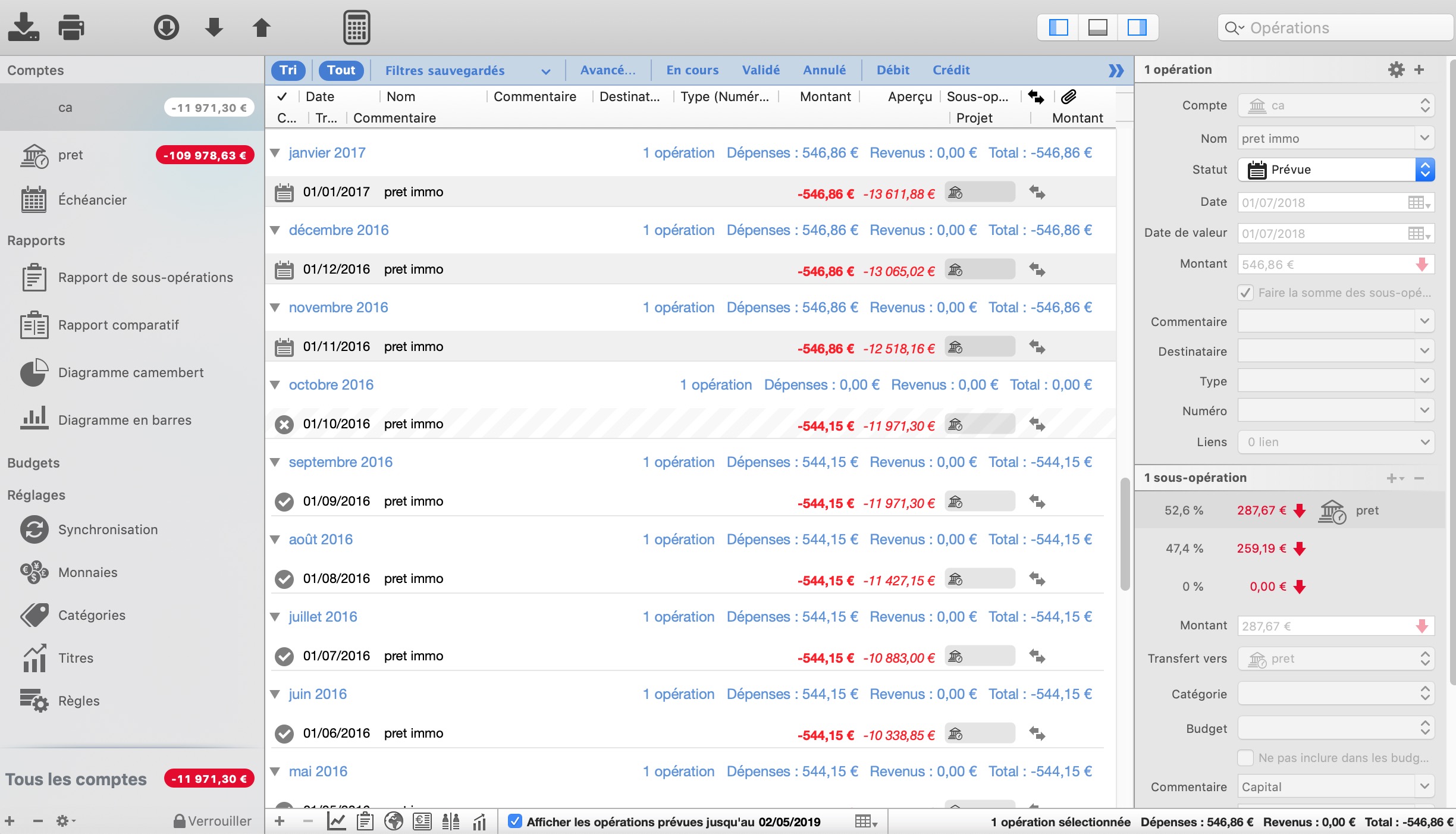Image resolution: width=1456 pixels, height=834 pixels.
Task: Select the Validé filter tab
Action: click(760, 69)
